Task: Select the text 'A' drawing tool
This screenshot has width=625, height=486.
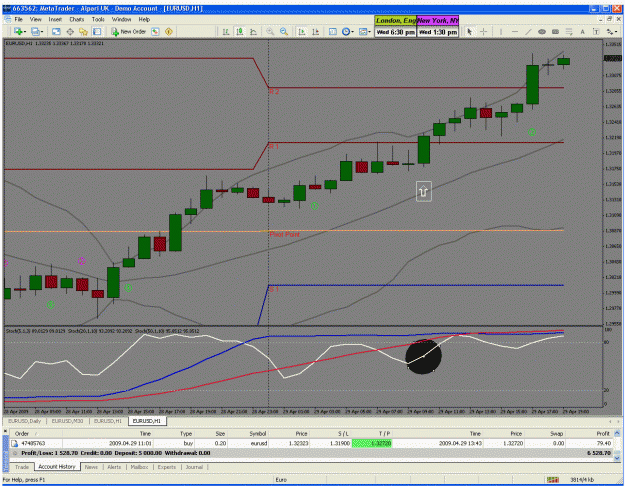Action: 582,31
